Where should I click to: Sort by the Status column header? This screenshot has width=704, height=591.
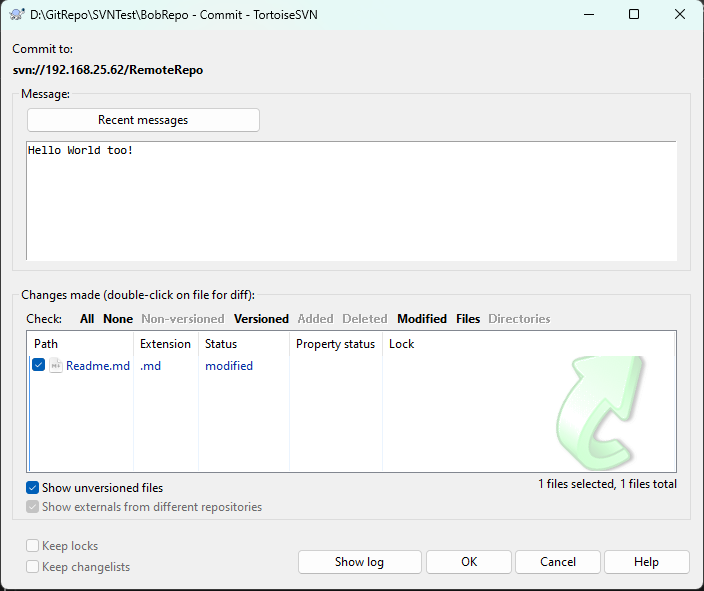click(x=244, y=344)
